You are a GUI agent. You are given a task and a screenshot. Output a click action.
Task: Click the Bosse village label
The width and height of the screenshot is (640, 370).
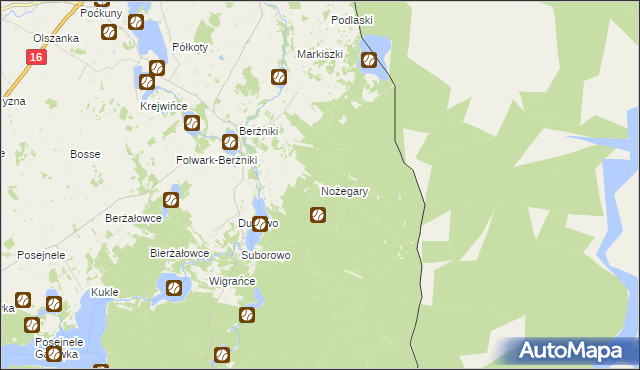(85, 154)
